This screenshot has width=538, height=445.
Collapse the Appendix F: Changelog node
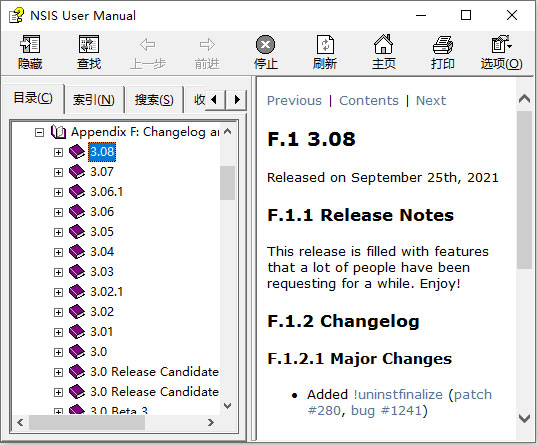point(40,132)
